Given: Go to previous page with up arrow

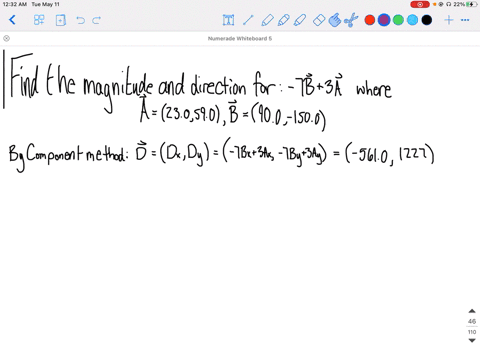Looking at the screenshot, I should (x=472, y=311).
